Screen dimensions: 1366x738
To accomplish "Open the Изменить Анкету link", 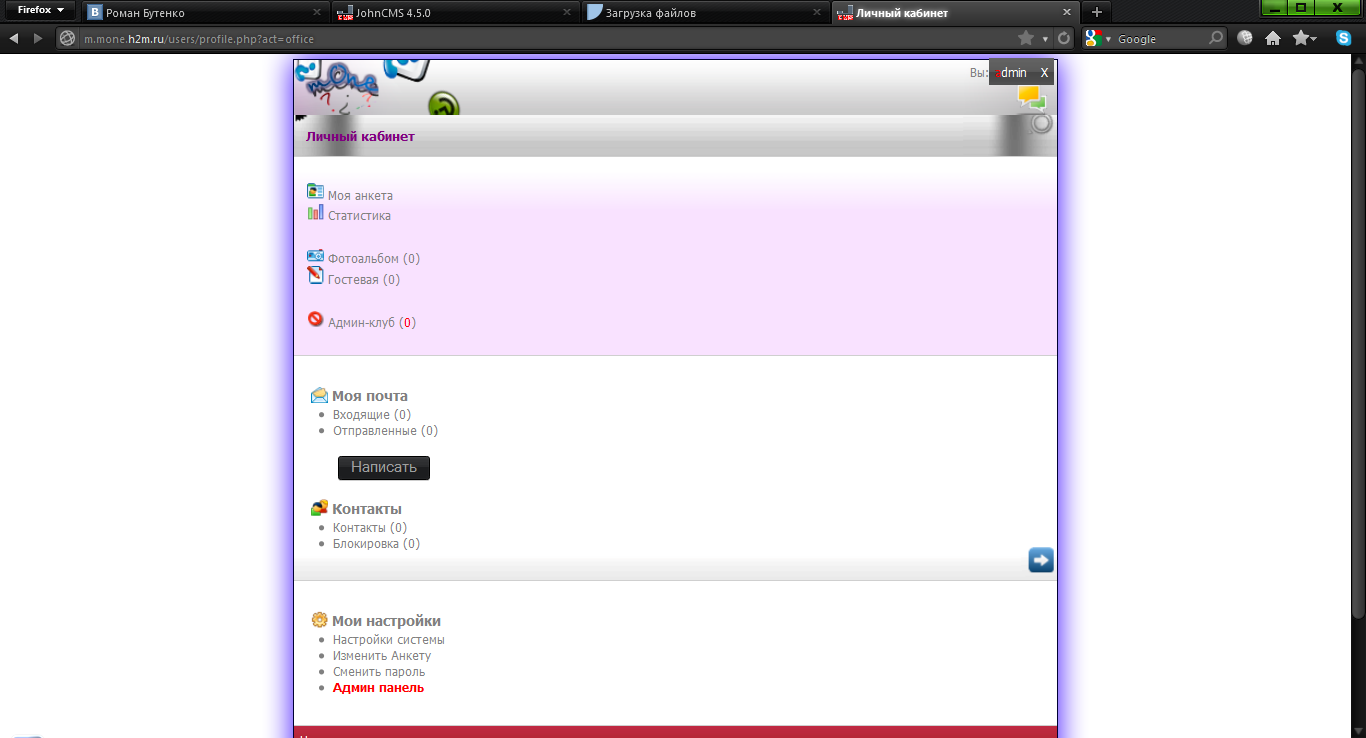I will click(x=382, y=656).
